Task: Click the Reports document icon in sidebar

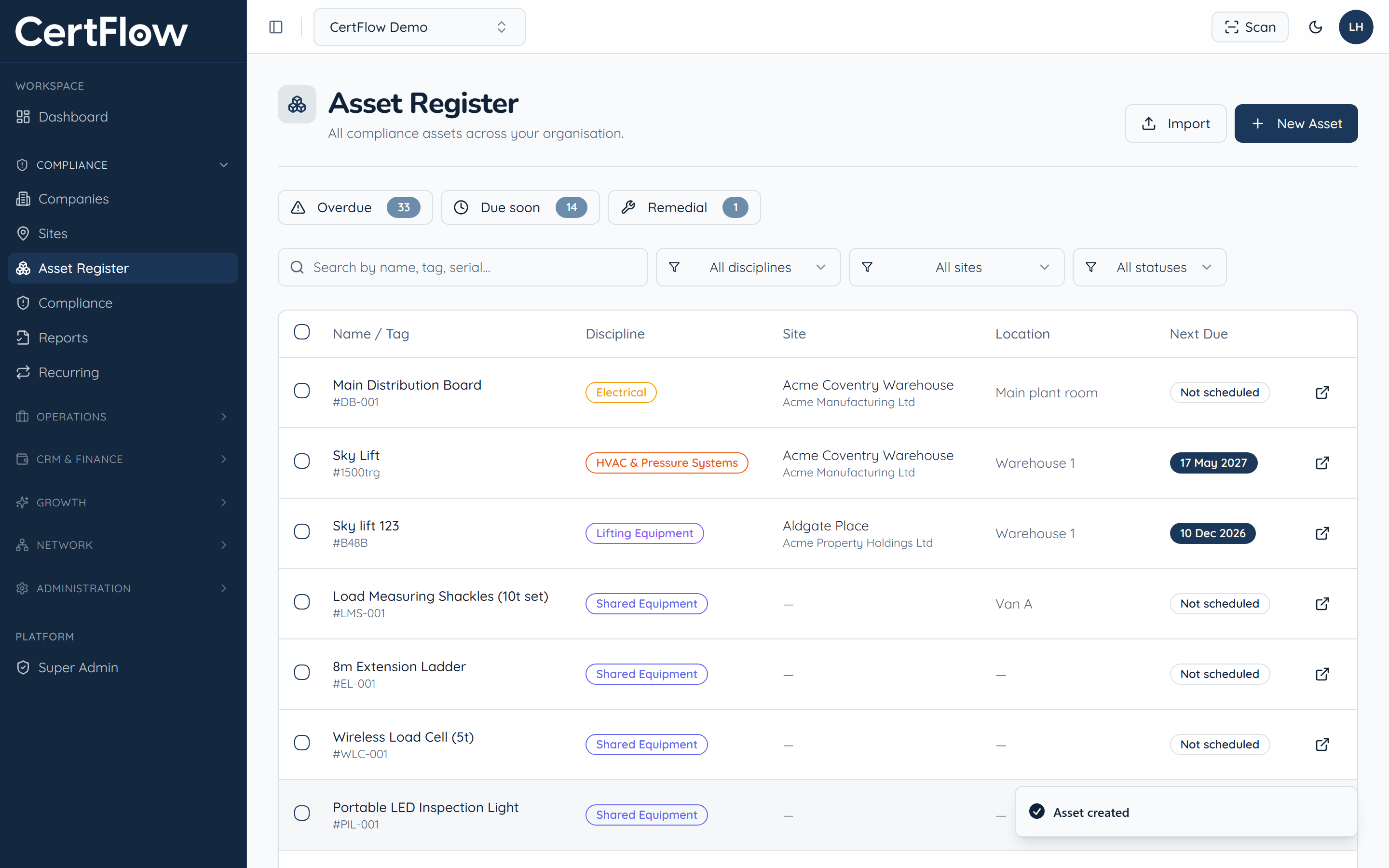Action: (23, 338)
